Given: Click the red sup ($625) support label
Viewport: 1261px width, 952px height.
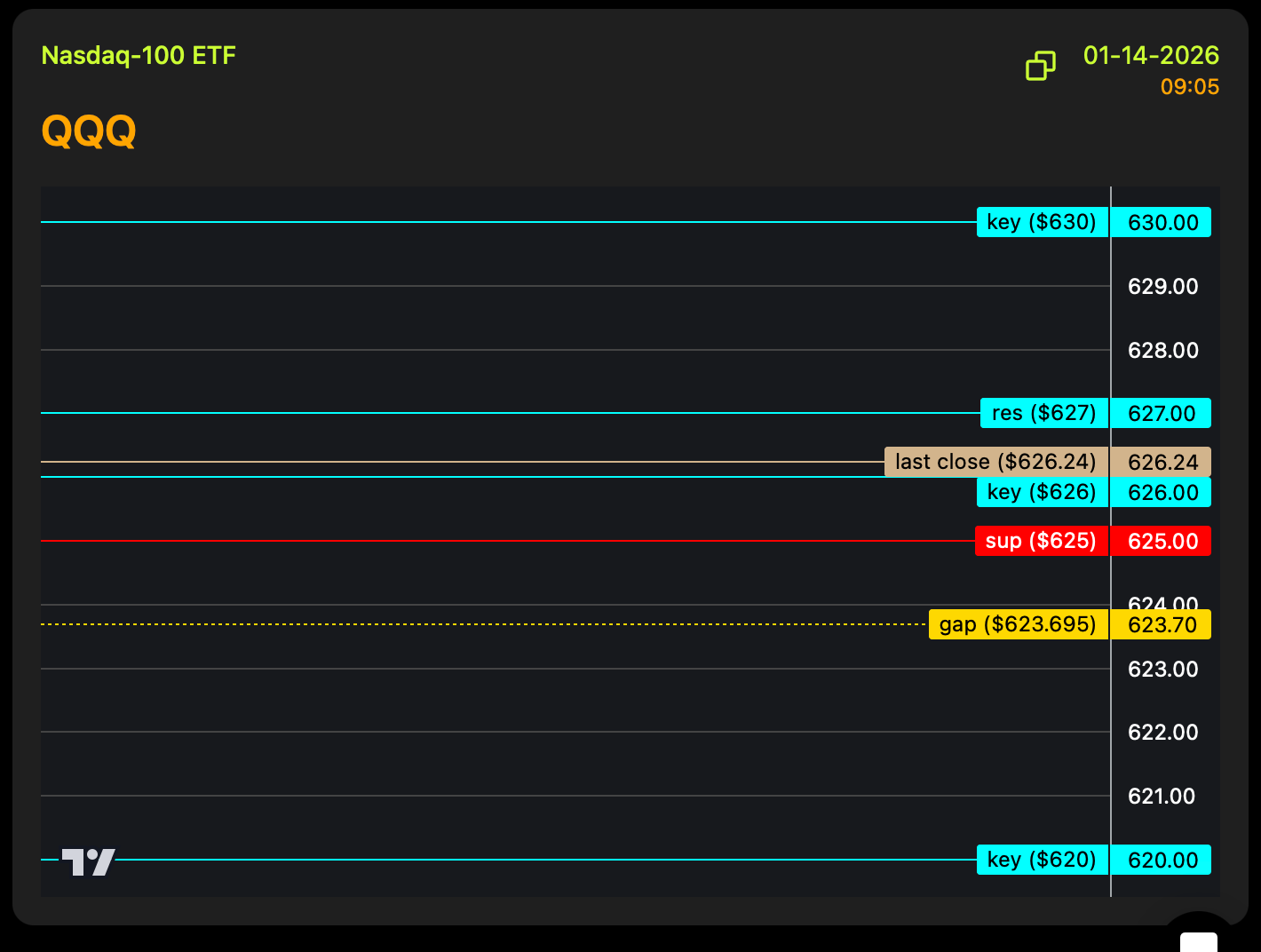Looking at the screenshot, I should click(1041, 541).
